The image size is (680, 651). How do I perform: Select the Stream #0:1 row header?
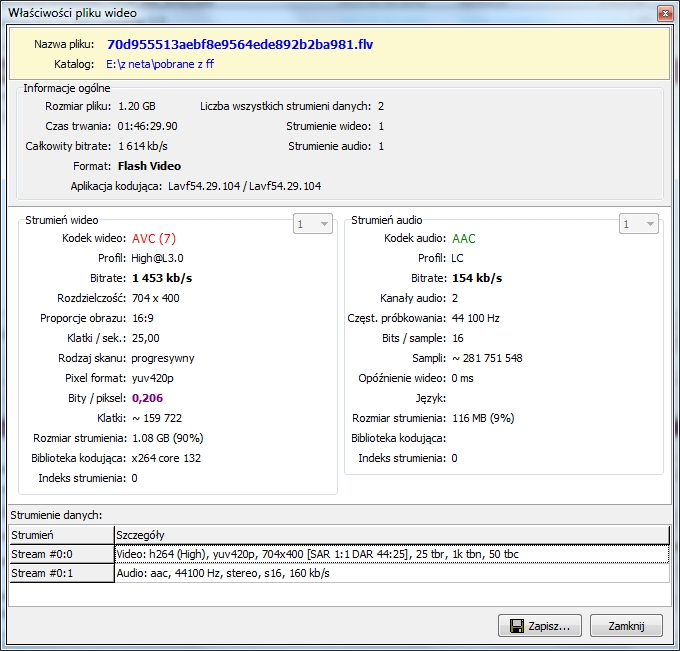pyautogui.click(x=62, y=573)
